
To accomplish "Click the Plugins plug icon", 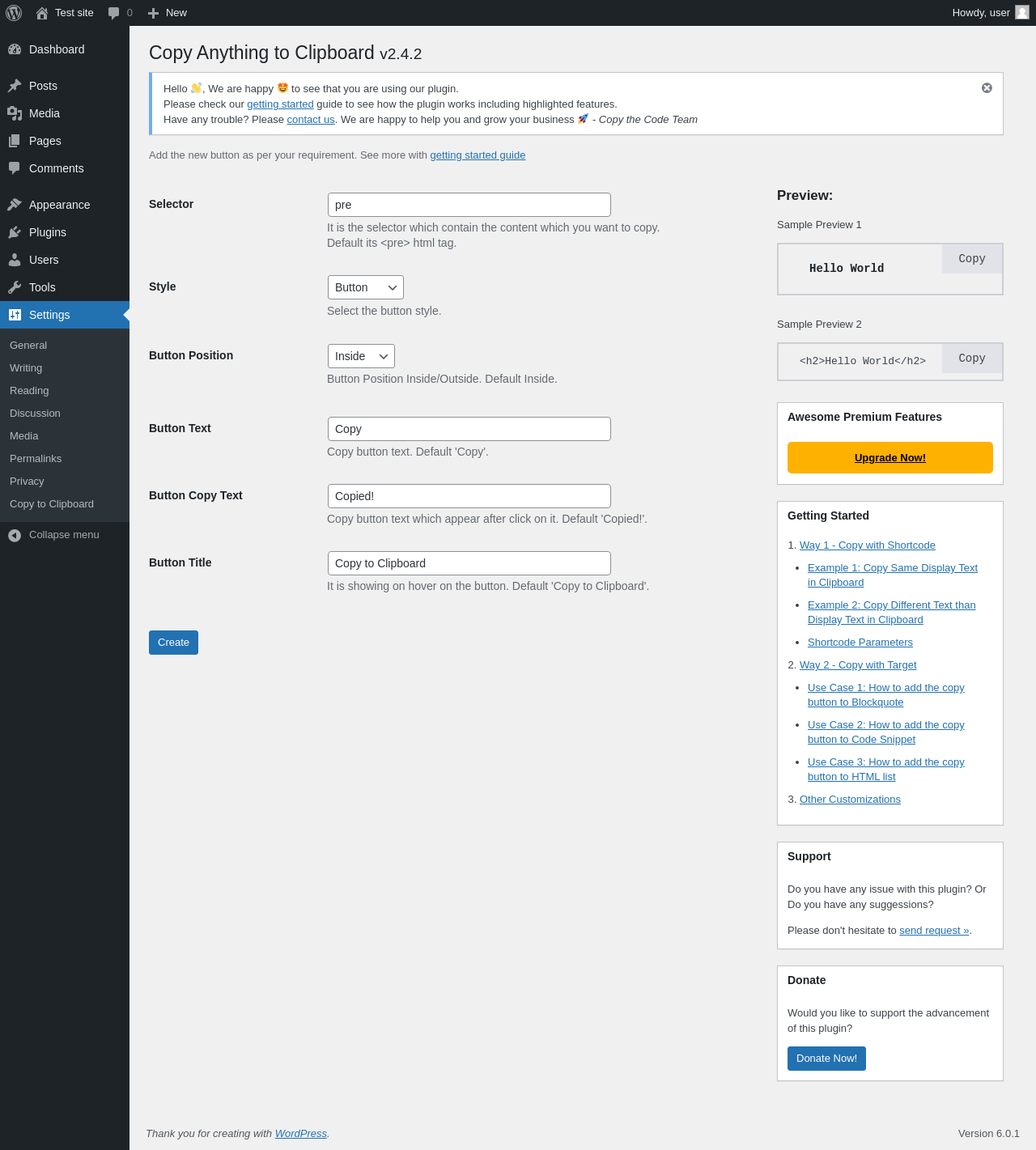I will pyautogui.click(x=15, y=232).
